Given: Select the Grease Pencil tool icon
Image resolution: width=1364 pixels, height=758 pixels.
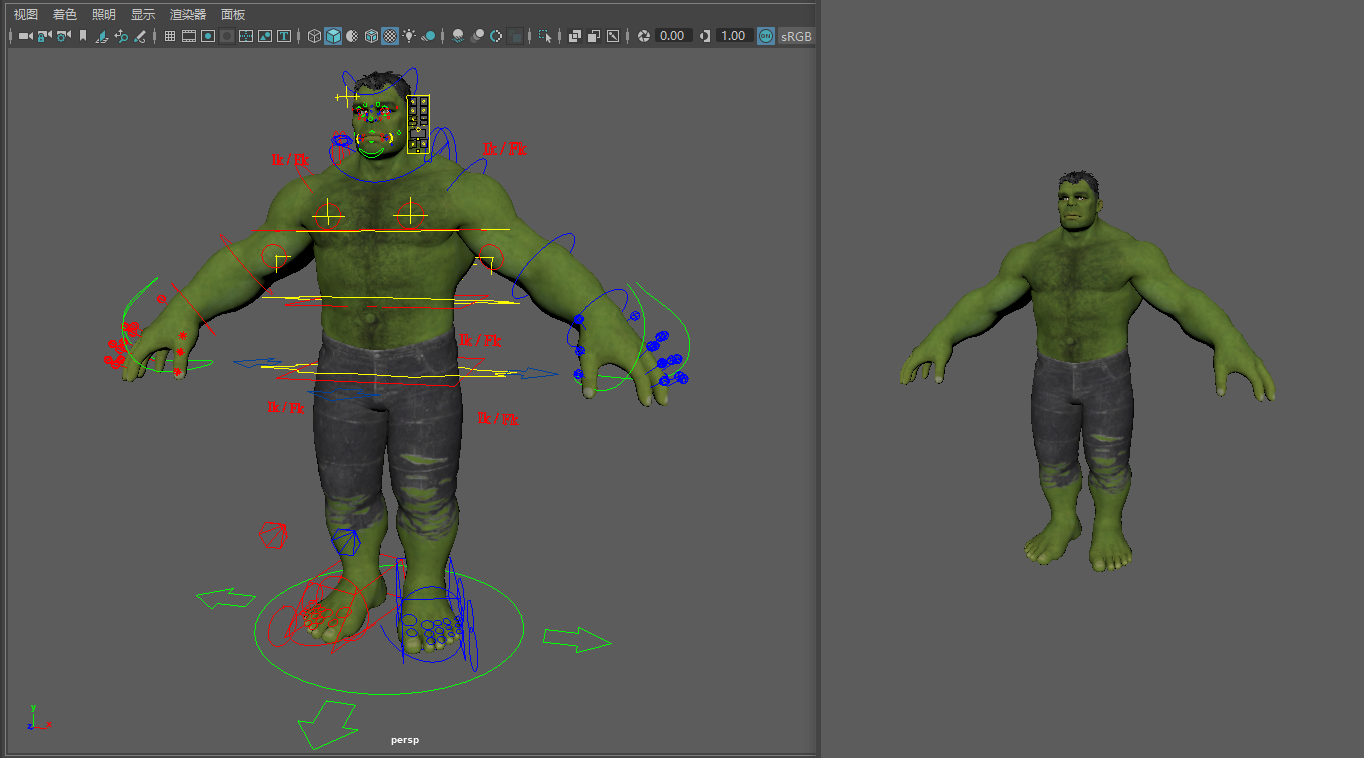Looking at the screenshot, I should click(x=140, y=36).
